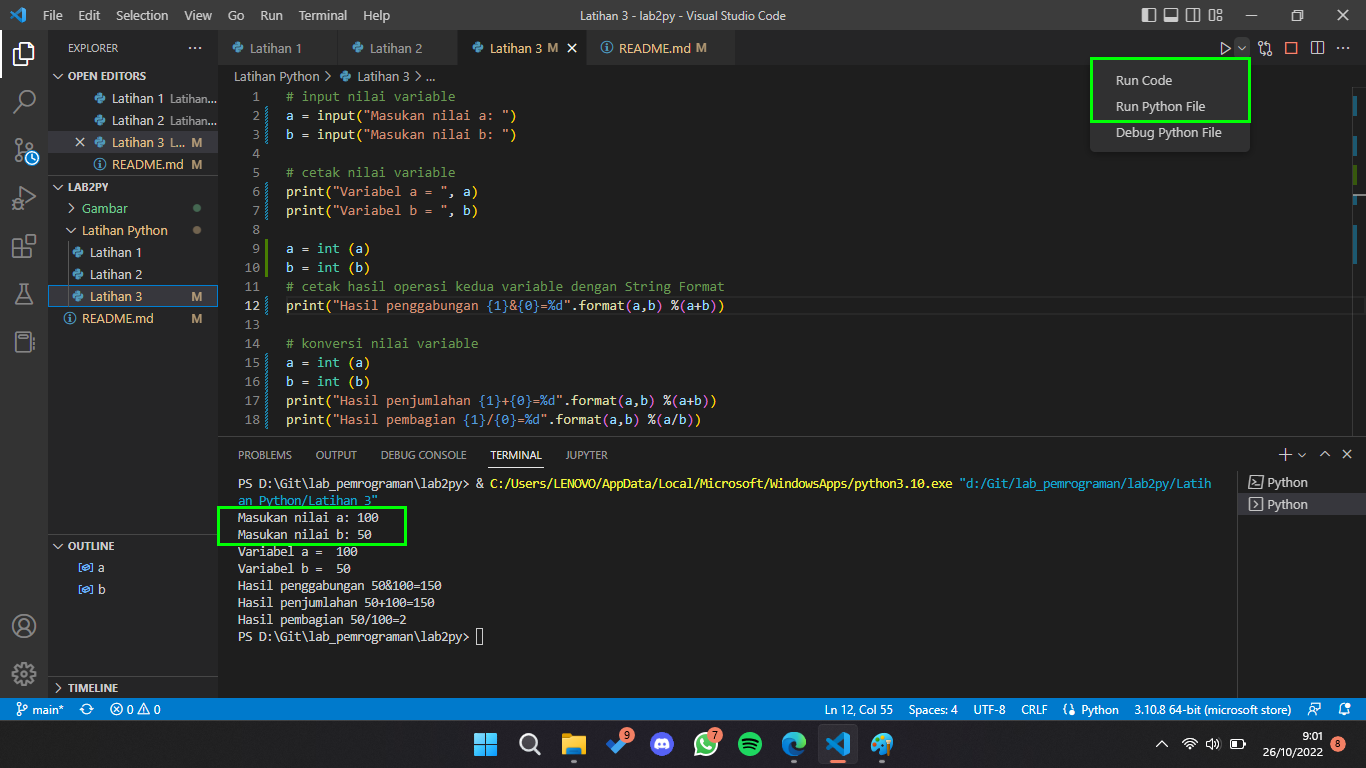Change line ending by clicking CRLF

coord(1034,710)
